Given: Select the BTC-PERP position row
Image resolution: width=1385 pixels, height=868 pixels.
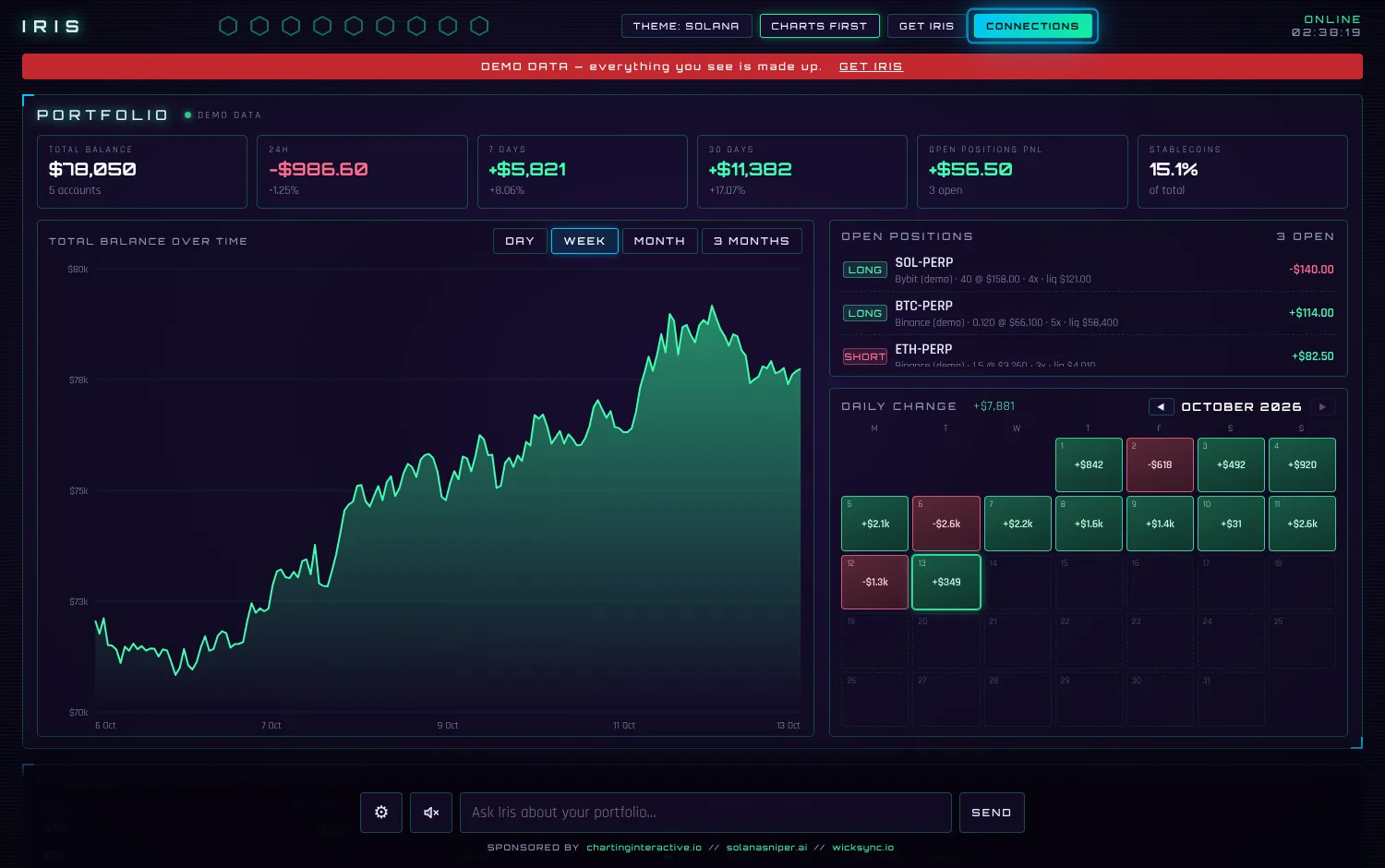Looking at the screenshot, I should 1089,313.
